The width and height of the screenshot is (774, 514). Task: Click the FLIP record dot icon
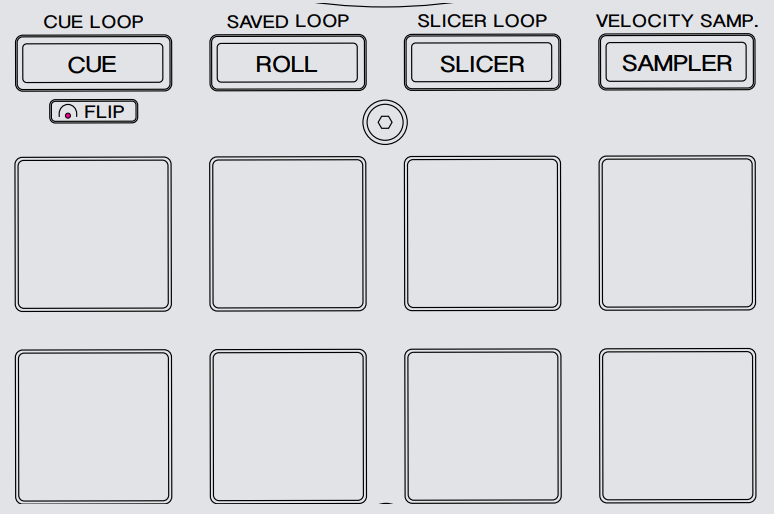click(68, 113)
